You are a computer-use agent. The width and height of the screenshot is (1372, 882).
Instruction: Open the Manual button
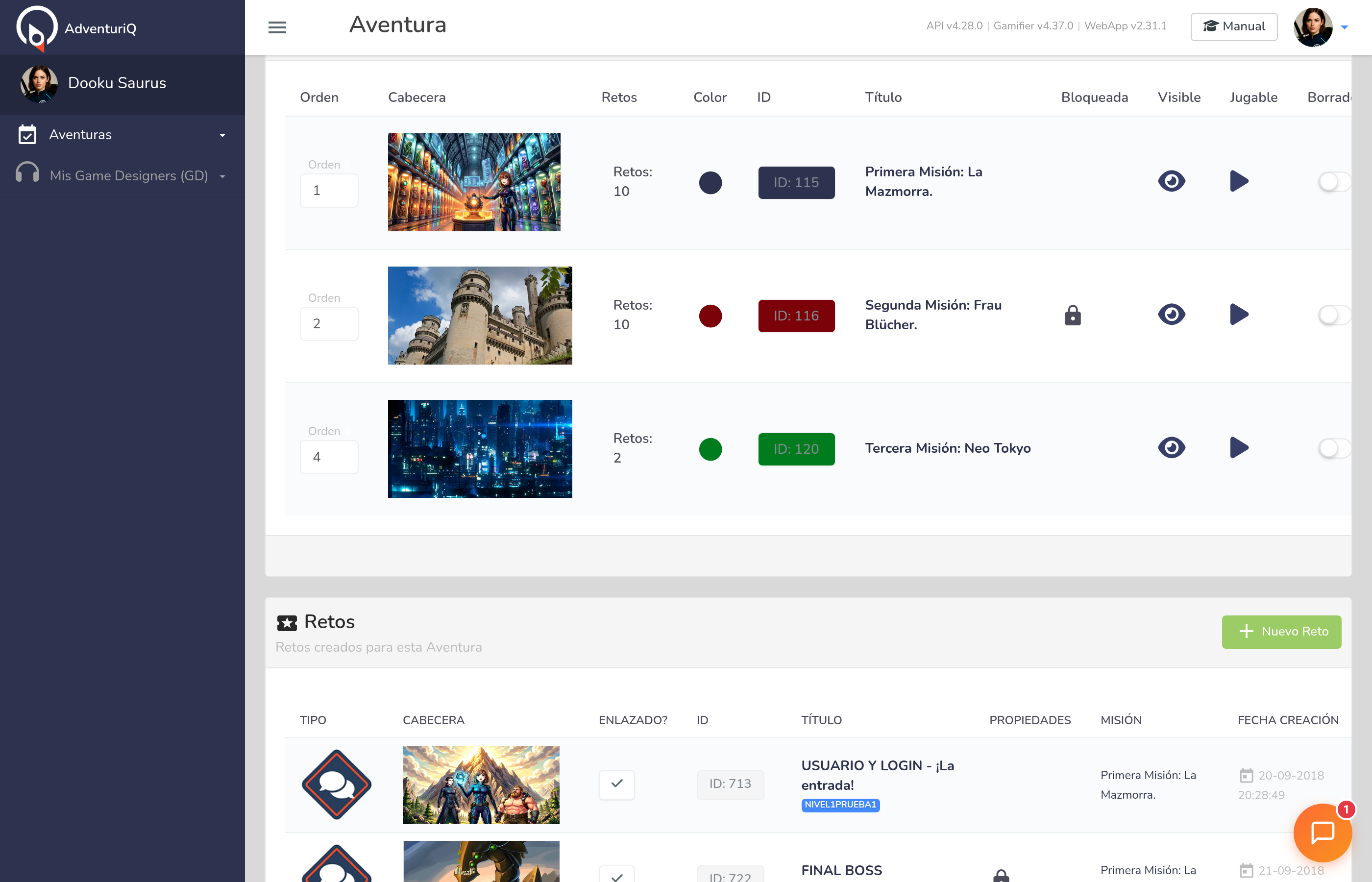click(x=1234, y=27)
